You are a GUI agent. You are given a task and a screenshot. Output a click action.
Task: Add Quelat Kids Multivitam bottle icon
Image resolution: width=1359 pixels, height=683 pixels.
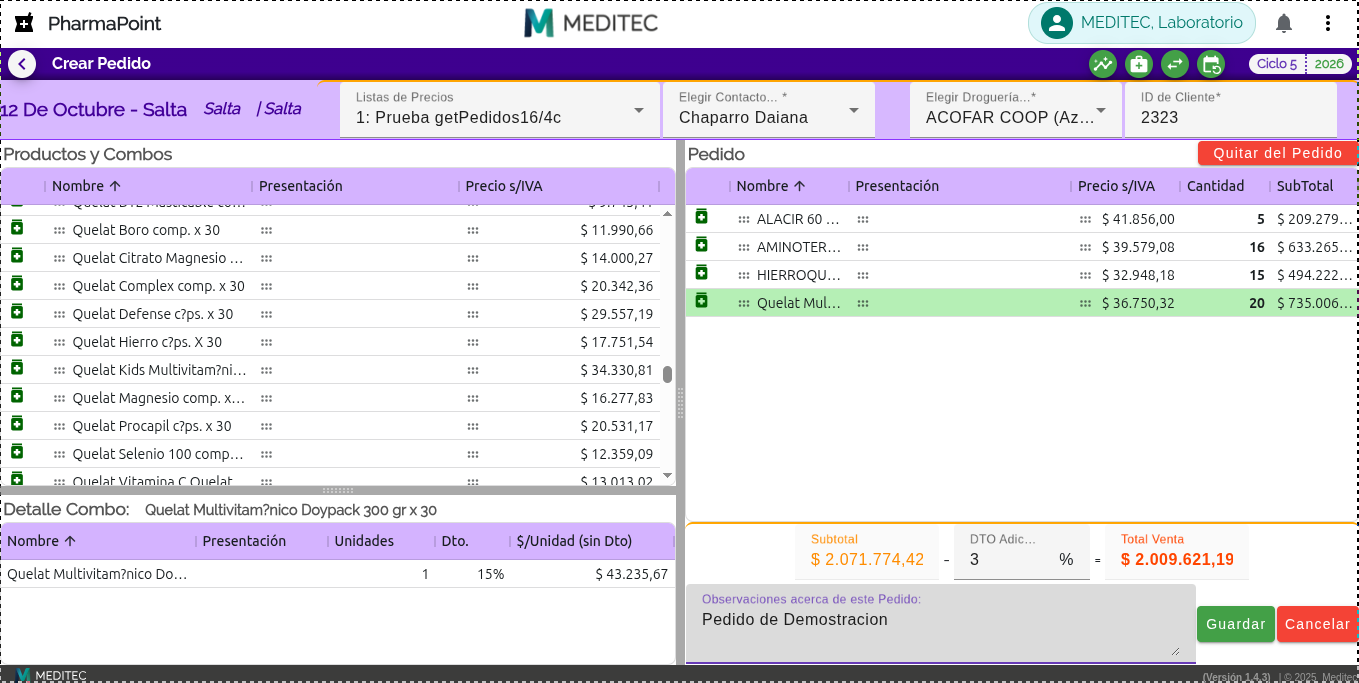[x=17, y=368]
